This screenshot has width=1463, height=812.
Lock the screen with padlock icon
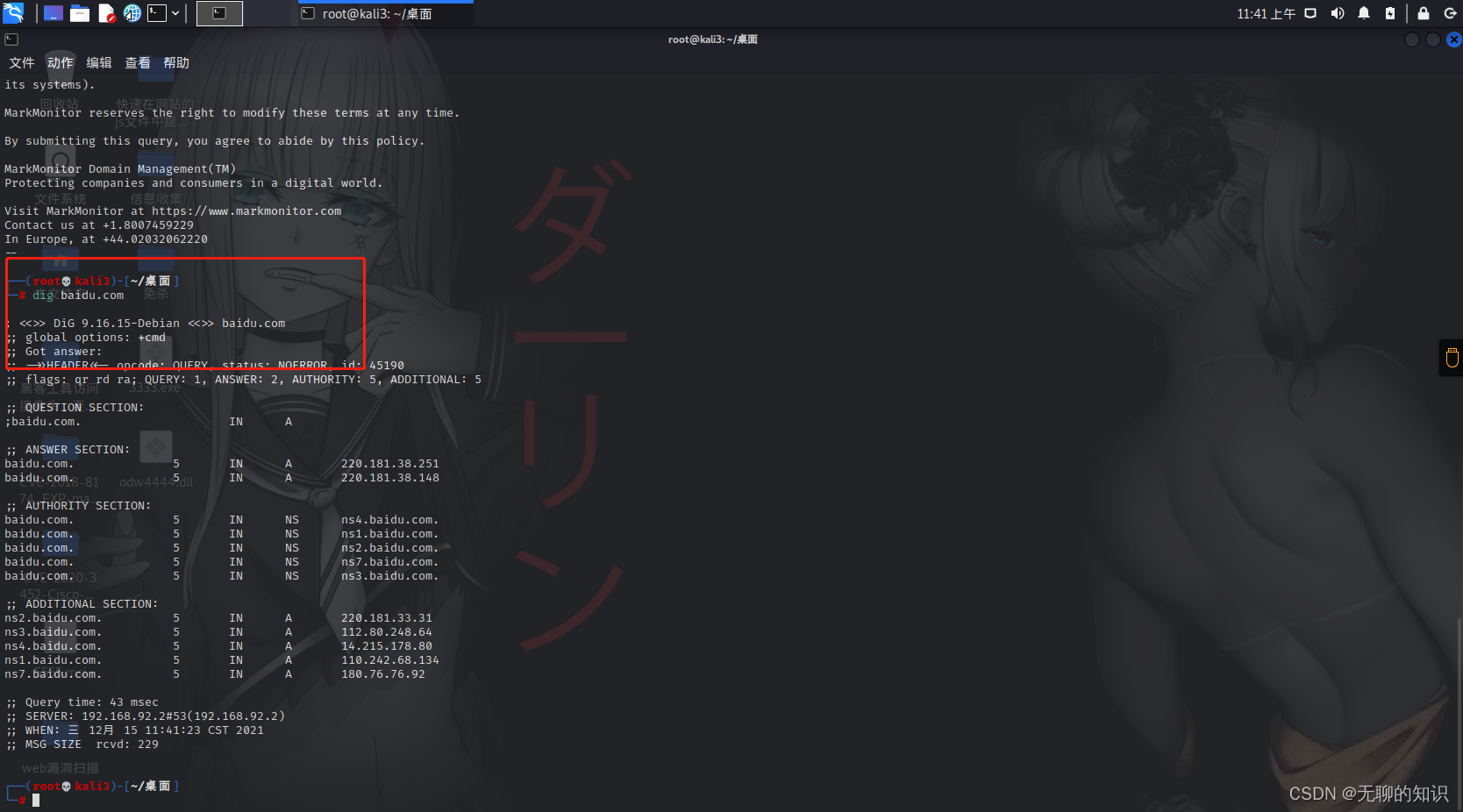[x=1424, y=13]
